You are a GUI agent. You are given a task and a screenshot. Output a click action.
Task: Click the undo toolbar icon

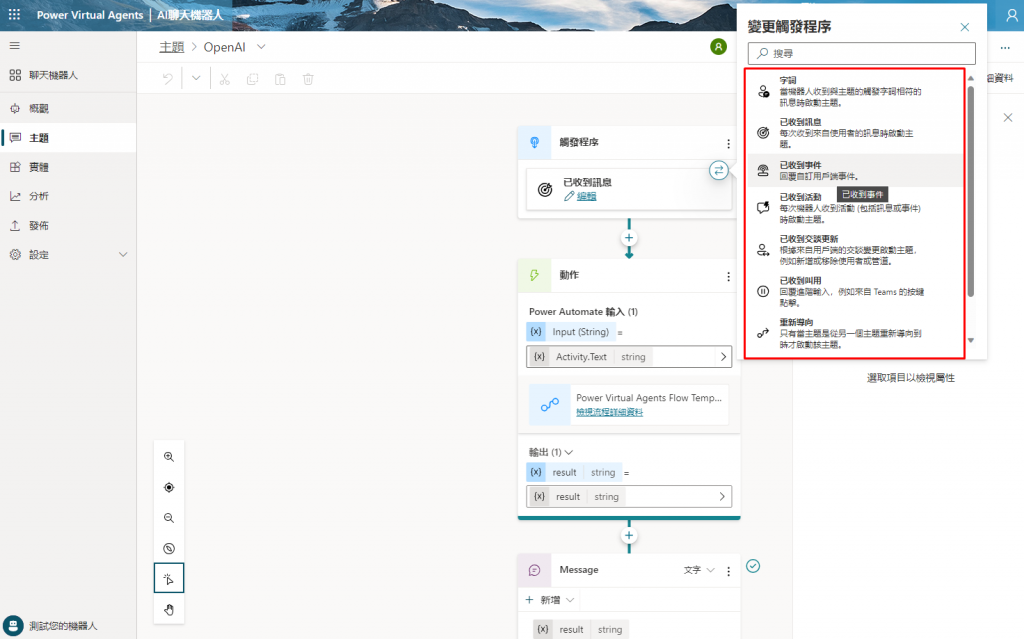(168, 79)
